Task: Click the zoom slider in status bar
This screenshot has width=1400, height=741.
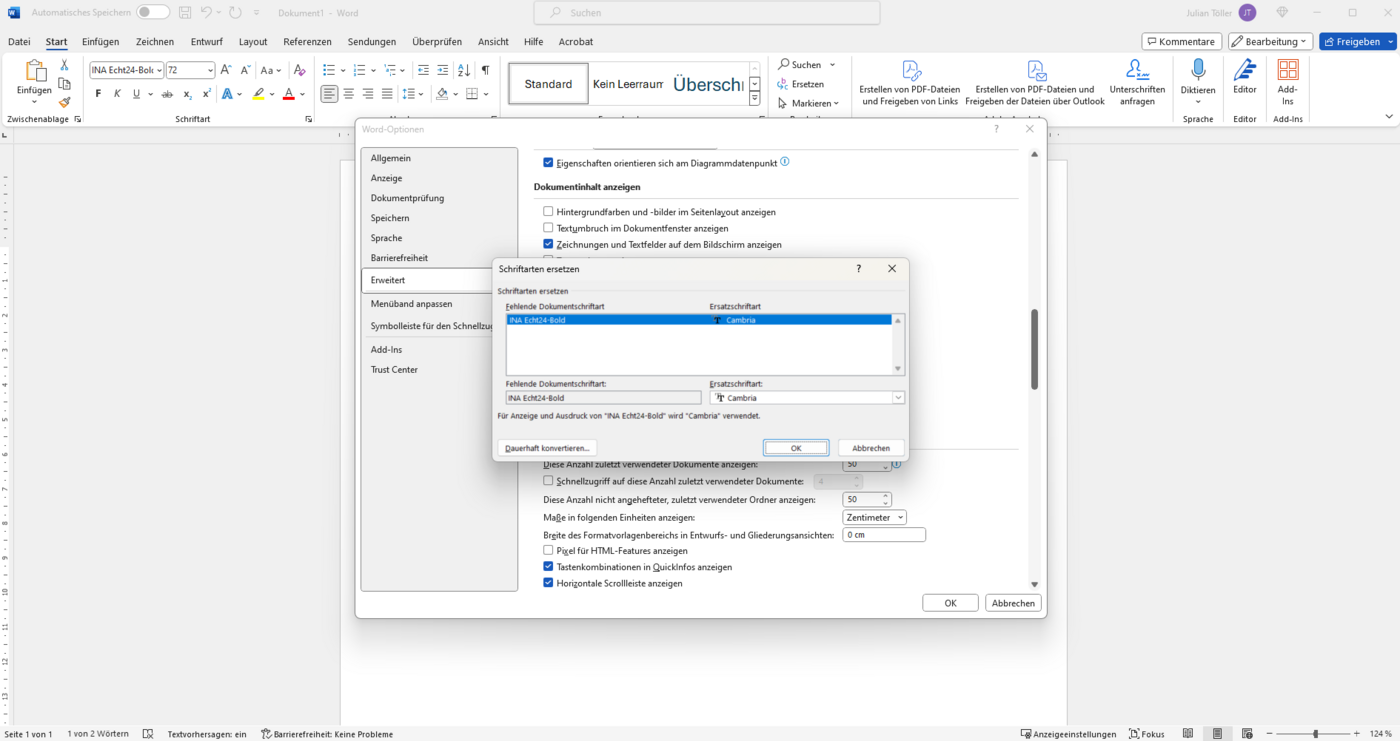Action: click(x=1316, y=734)
